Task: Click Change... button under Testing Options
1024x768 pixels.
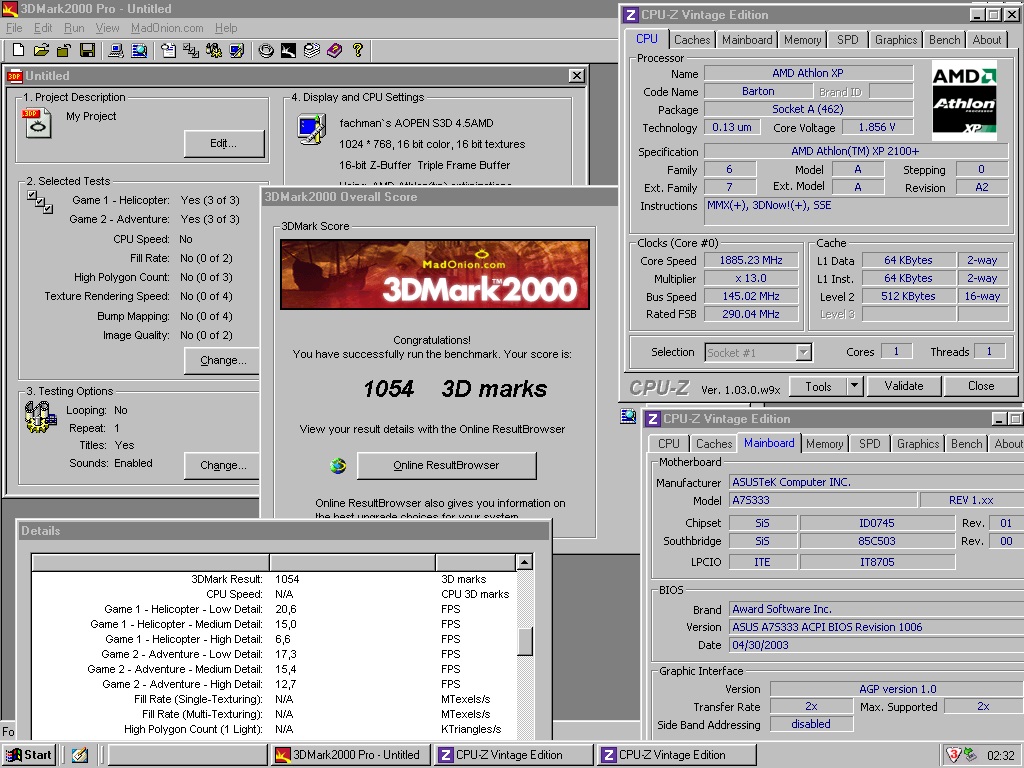Action: pyautogui.click(x=223, y=466)
